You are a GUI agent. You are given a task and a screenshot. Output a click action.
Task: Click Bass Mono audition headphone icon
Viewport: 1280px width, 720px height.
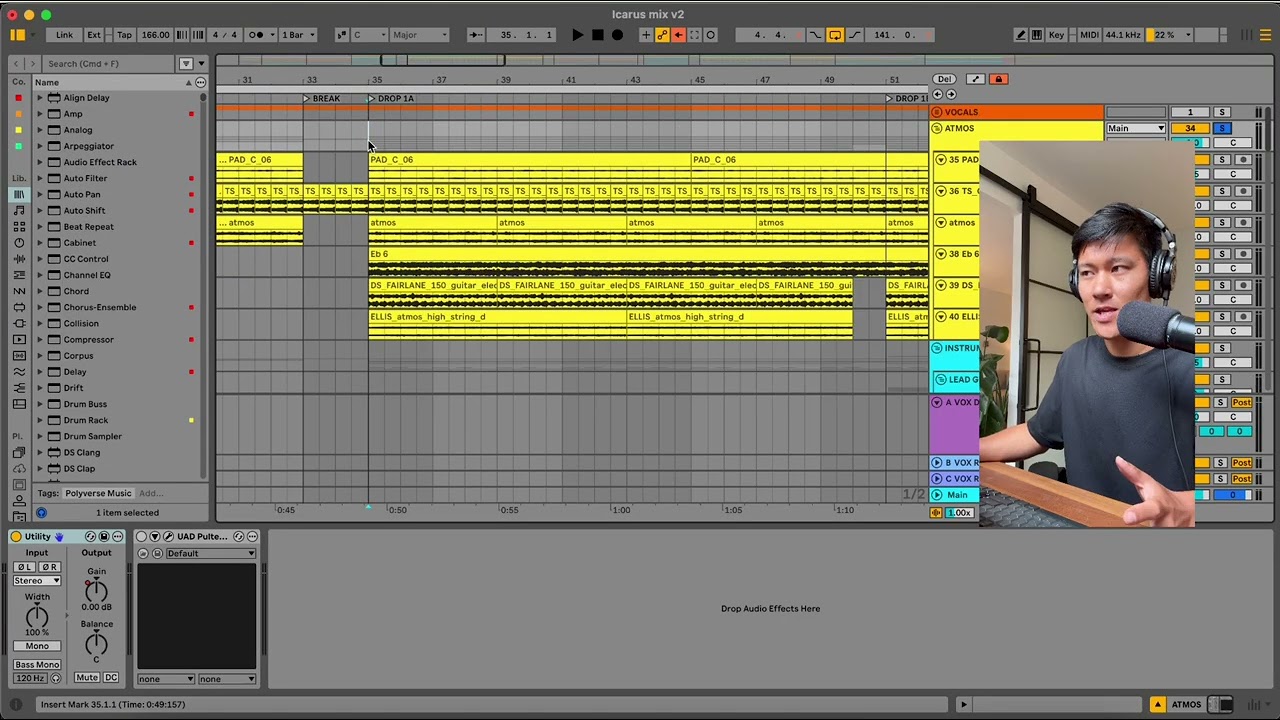(x=56, y=679)
